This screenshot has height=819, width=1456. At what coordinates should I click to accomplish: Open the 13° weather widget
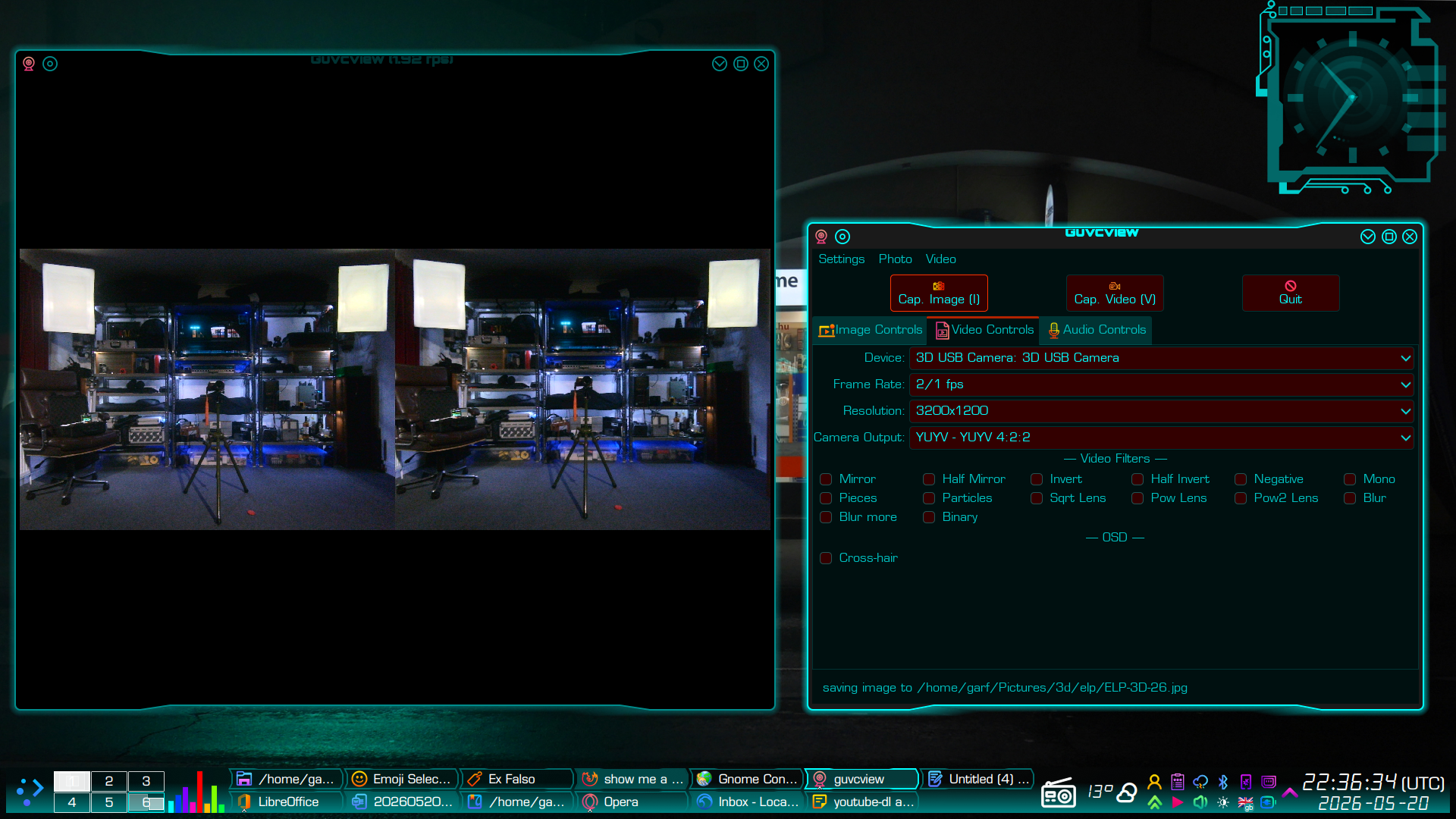(1112, 792)
